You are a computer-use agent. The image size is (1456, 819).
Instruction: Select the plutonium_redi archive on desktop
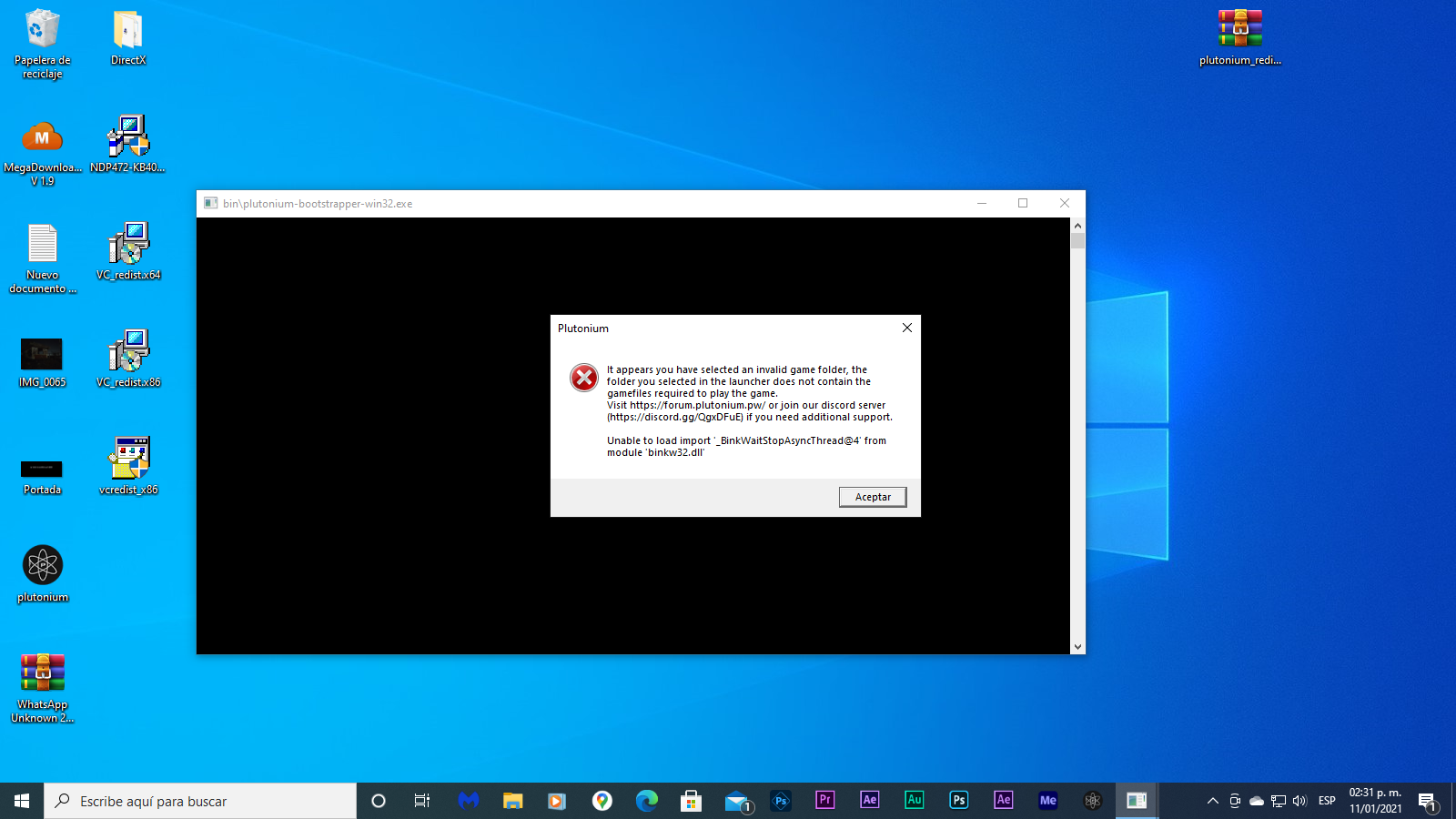pyautogui.click(x=1239, y=37)
